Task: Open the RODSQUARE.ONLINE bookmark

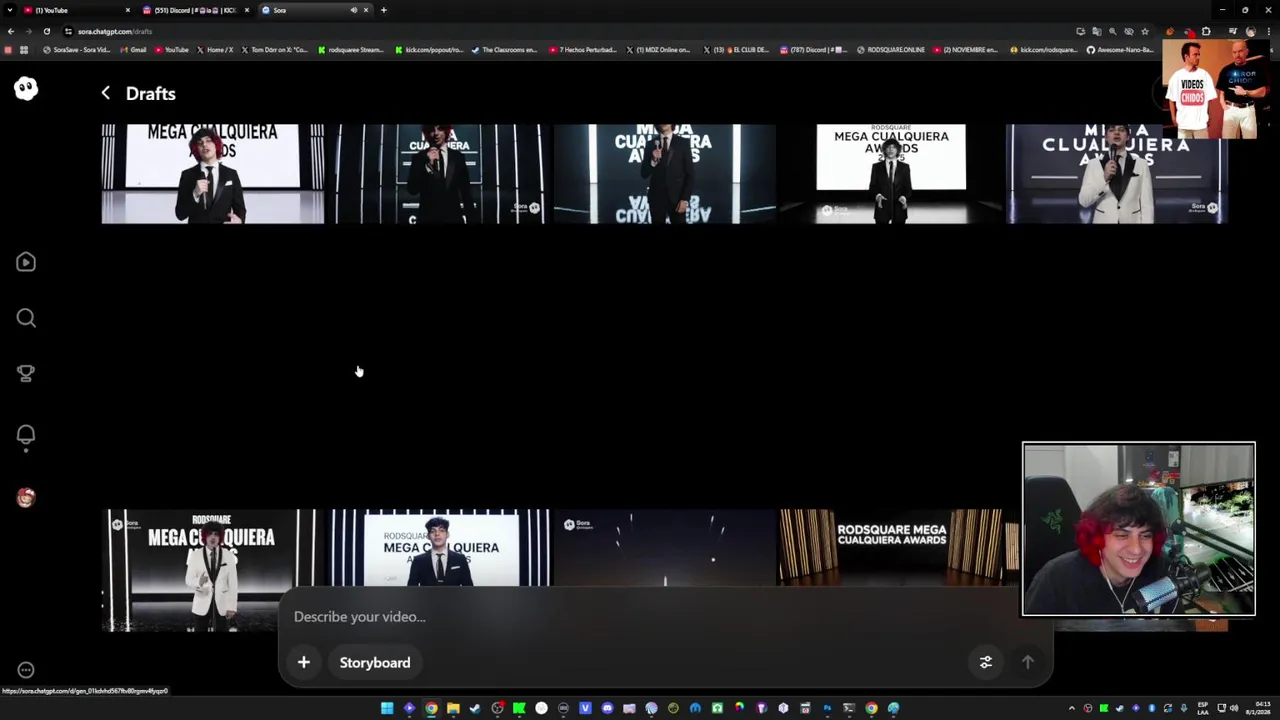Action: click(891, 50)
